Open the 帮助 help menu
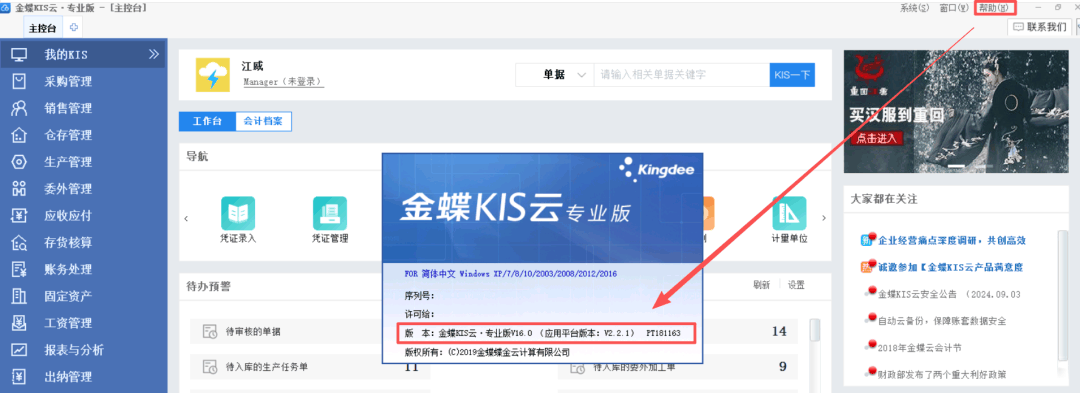This screenshot has height=393, width=1080. pyautogui.click(x=996, y=8)
